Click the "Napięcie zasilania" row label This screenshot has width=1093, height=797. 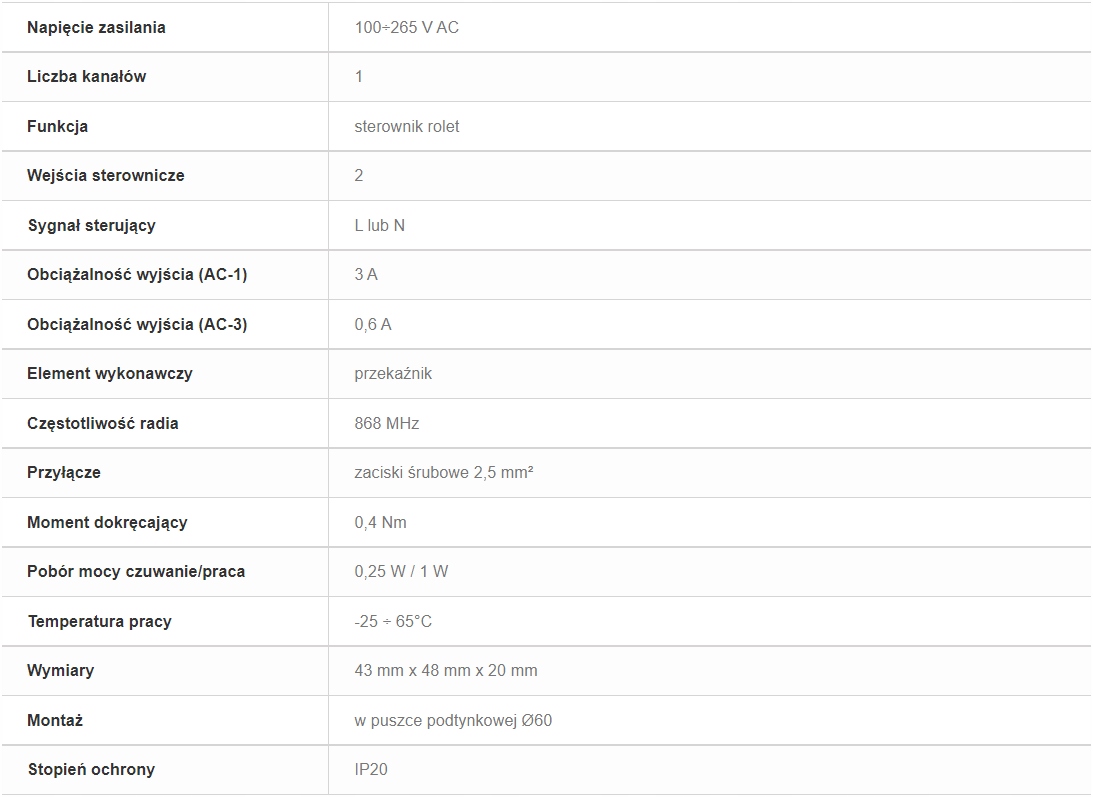[96, 27]
